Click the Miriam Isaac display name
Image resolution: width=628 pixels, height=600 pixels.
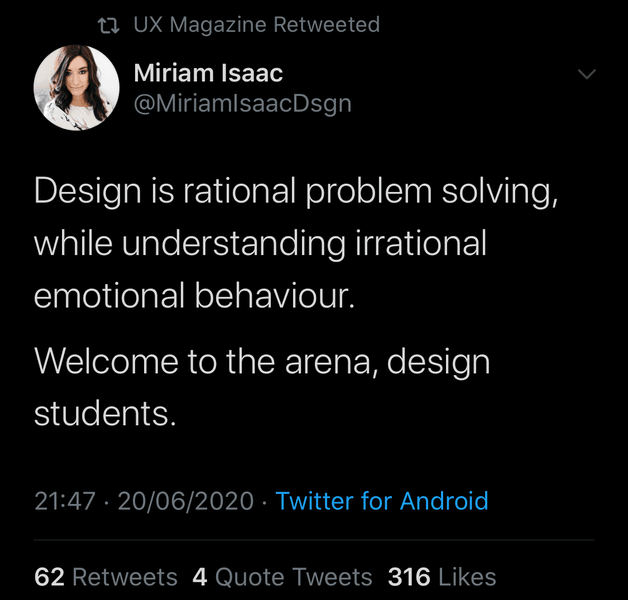pos(208,74)
